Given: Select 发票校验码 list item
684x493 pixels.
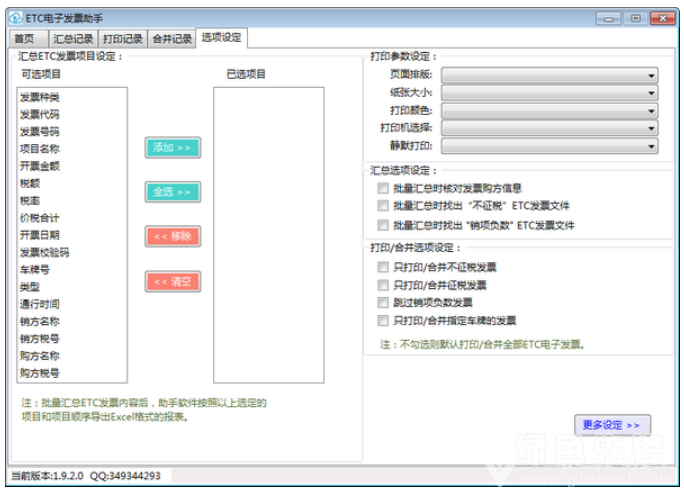Looking at the screenshot, I should click(x=44, y=253).
